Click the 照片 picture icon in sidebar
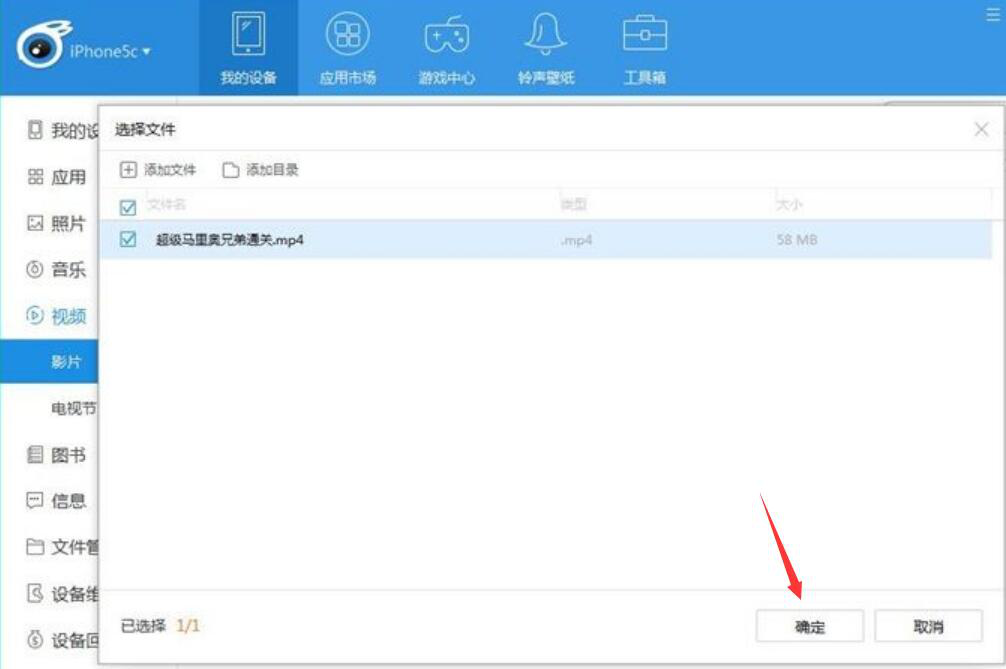 pyautogui.click(x=35, y=223)
